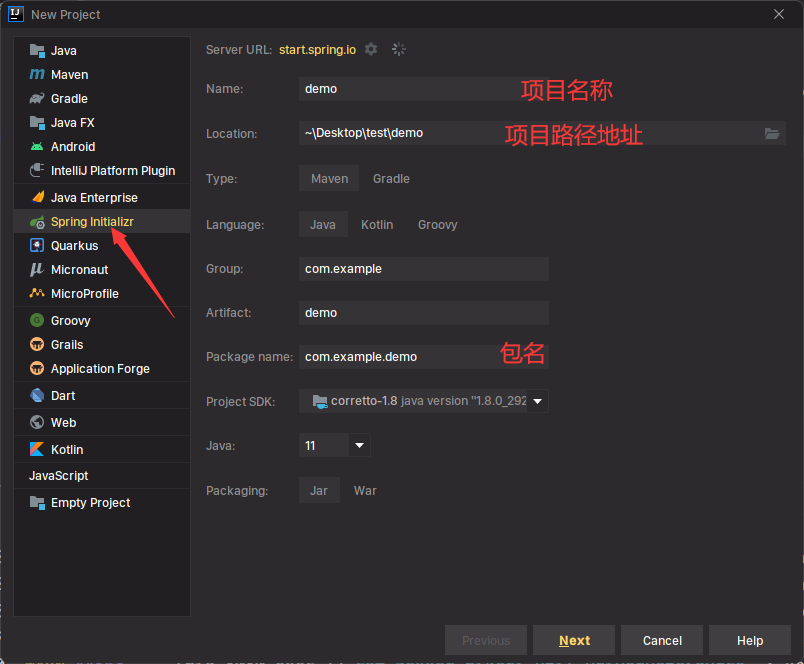Select War packaging

click(365, 491)
